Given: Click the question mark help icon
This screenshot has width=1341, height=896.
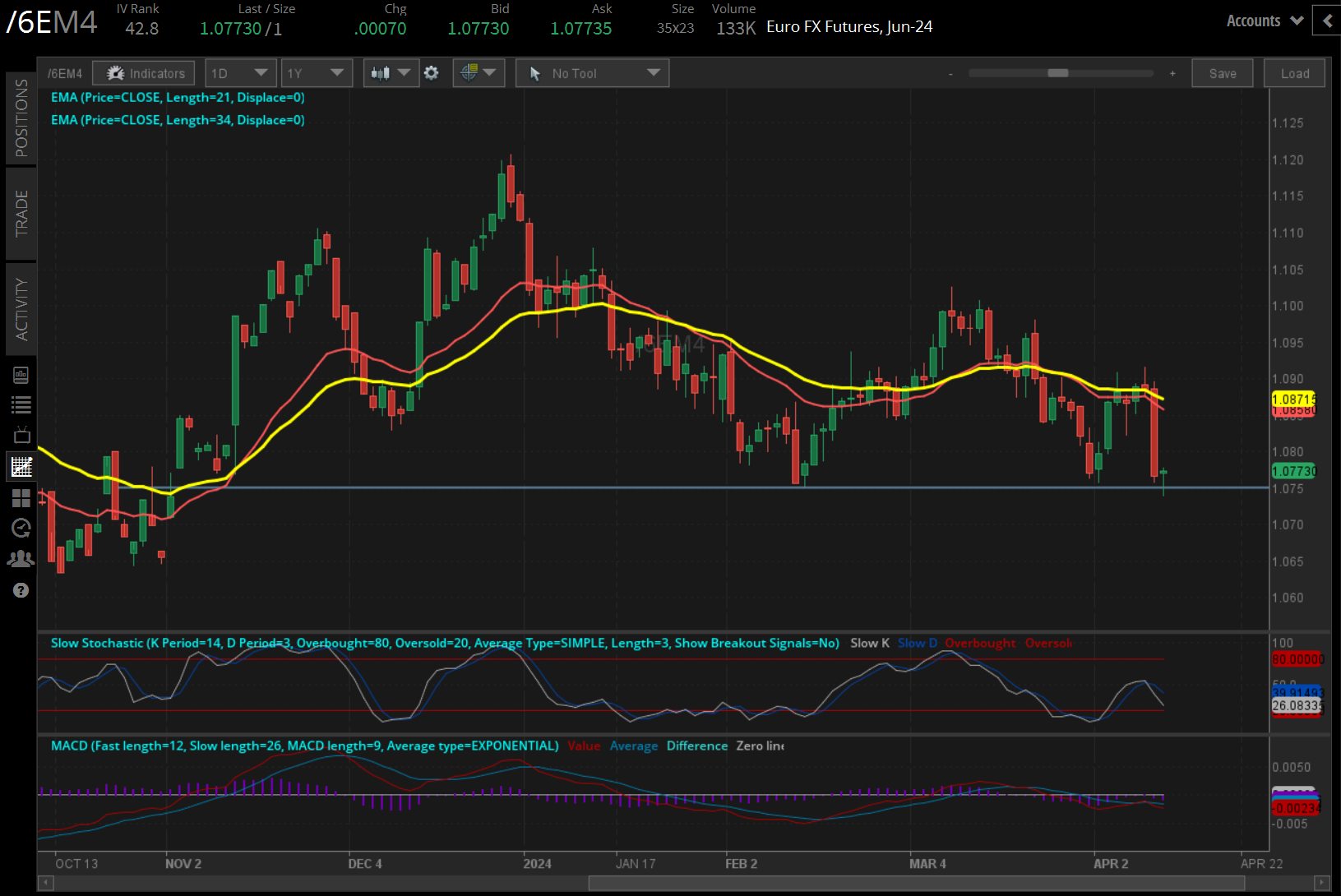Looking at the screenshot, I should [x=21, y=590].
